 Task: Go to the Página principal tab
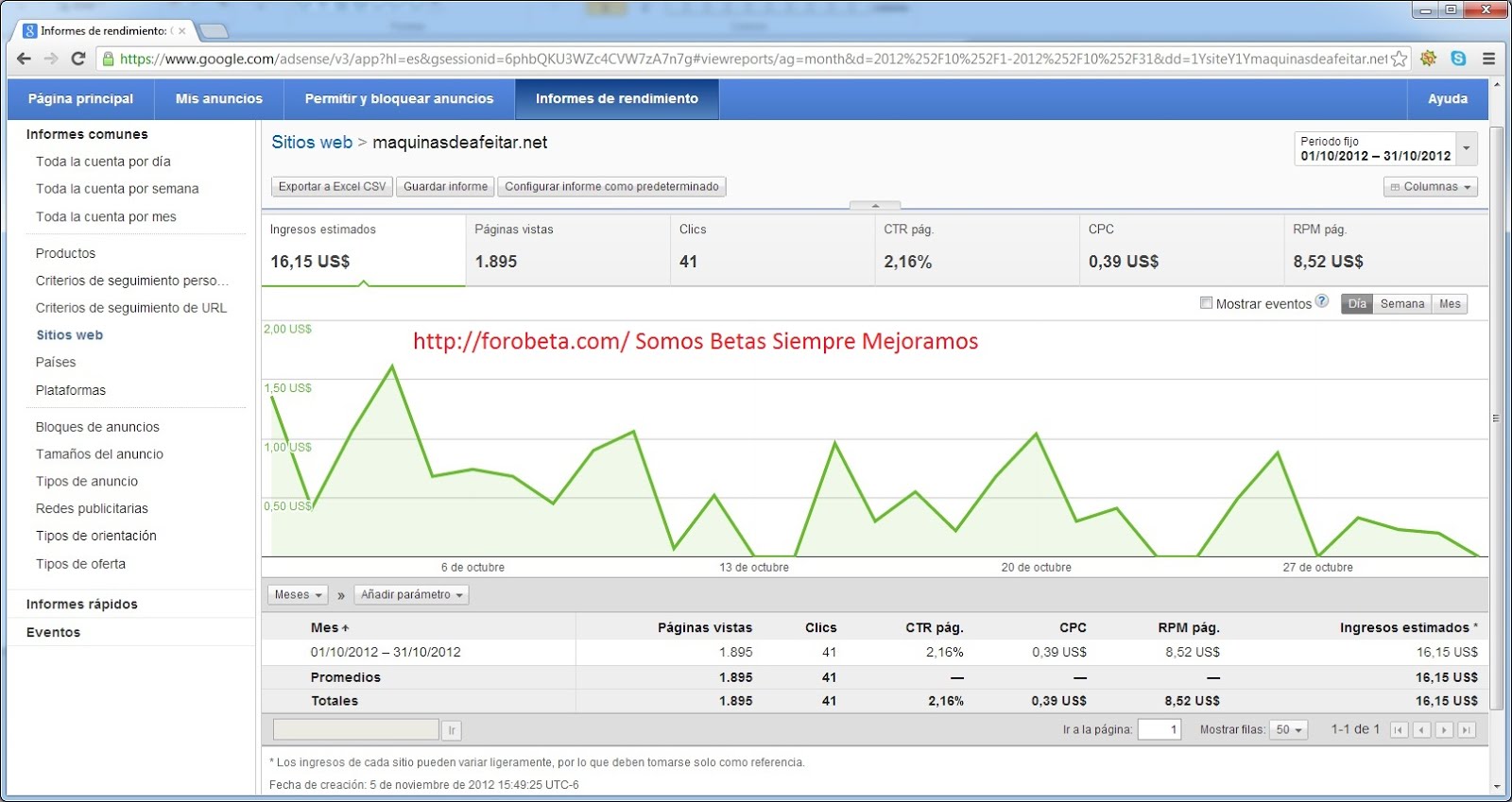pos(80,98)
